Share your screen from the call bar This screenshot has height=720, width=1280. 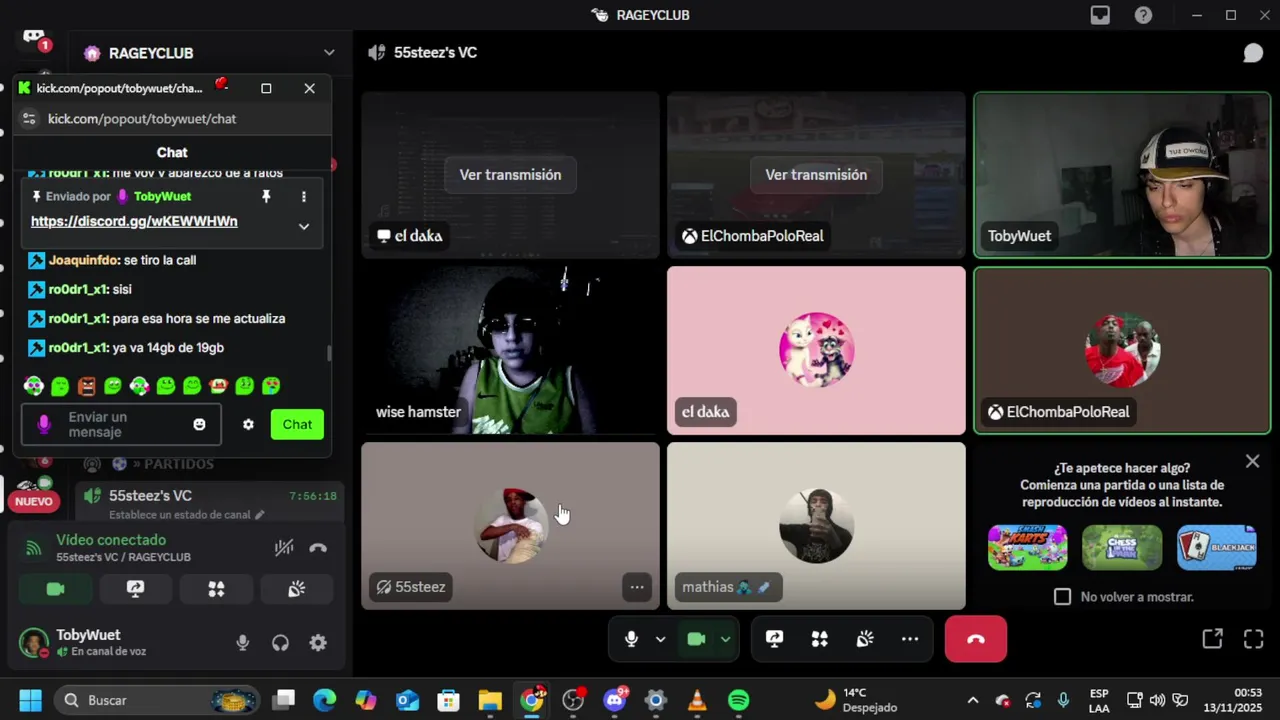pos(774,639)
